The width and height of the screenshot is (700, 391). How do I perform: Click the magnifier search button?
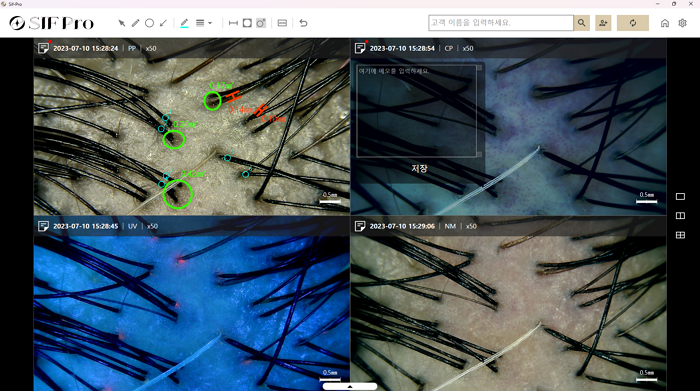[x=581, y=23]
